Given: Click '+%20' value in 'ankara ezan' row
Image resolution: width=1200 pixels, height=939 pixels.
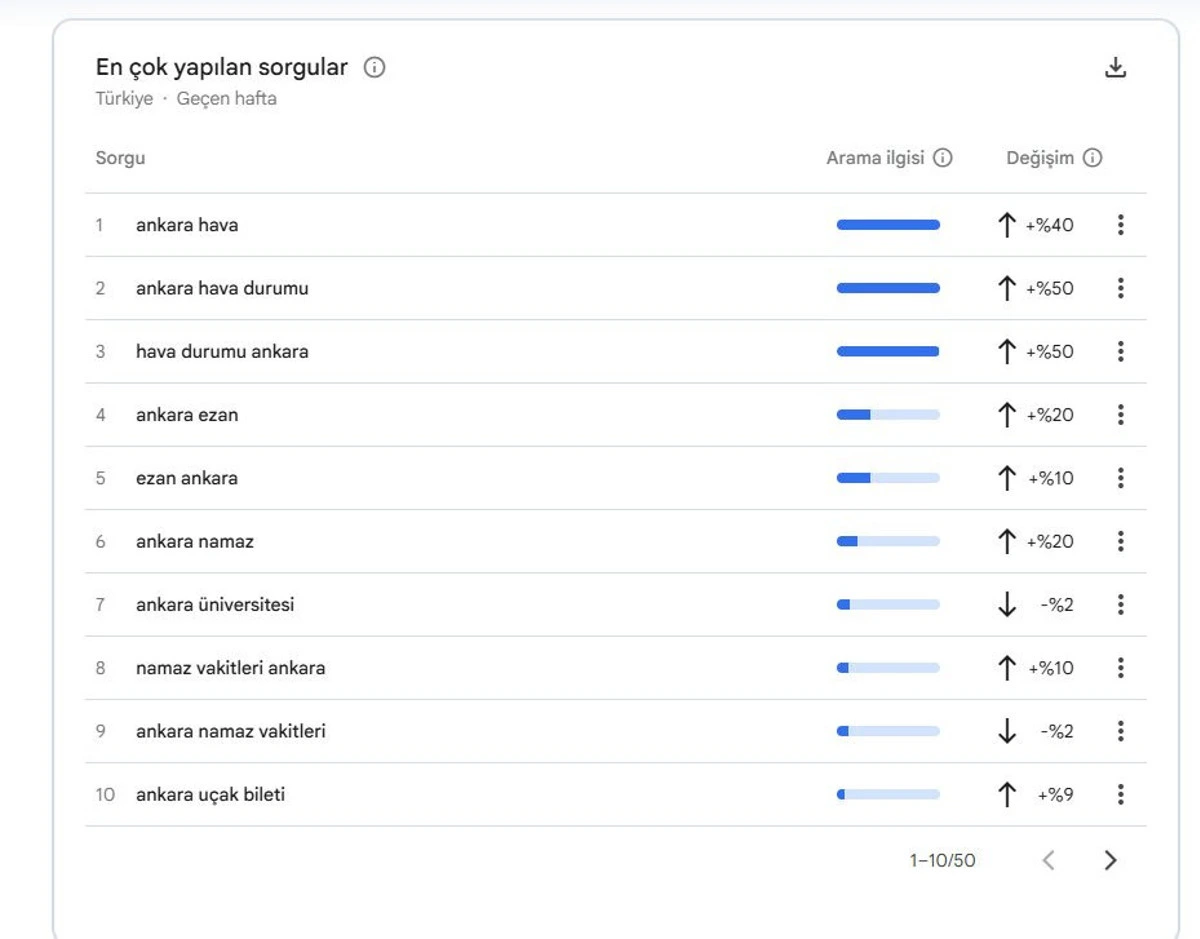Looking at the screenshot, I should pyautogui.click(x=1050, y=414).
